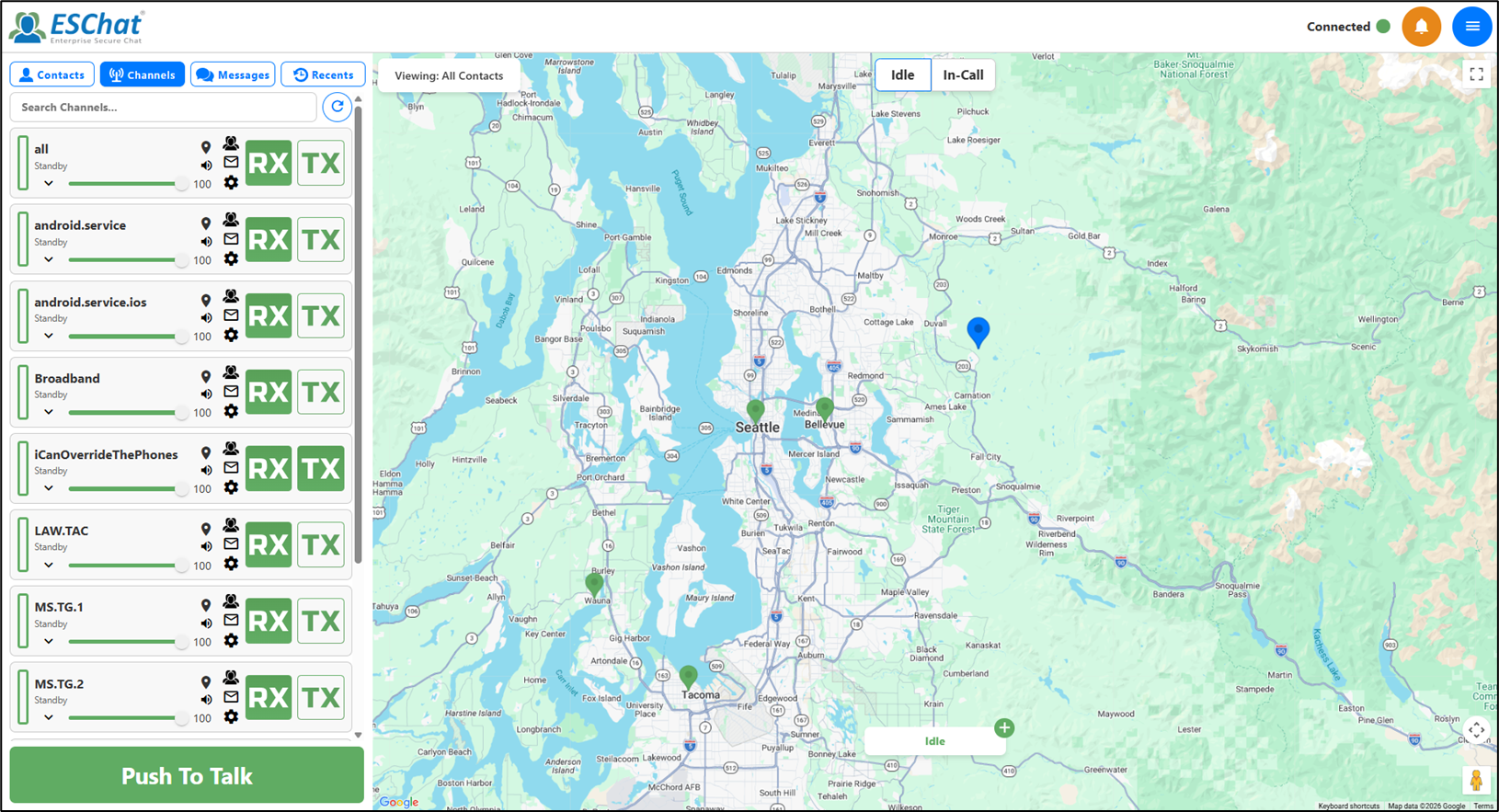
Task: Expand the LAW.TAC channel chevron
Action: (49, 565)
